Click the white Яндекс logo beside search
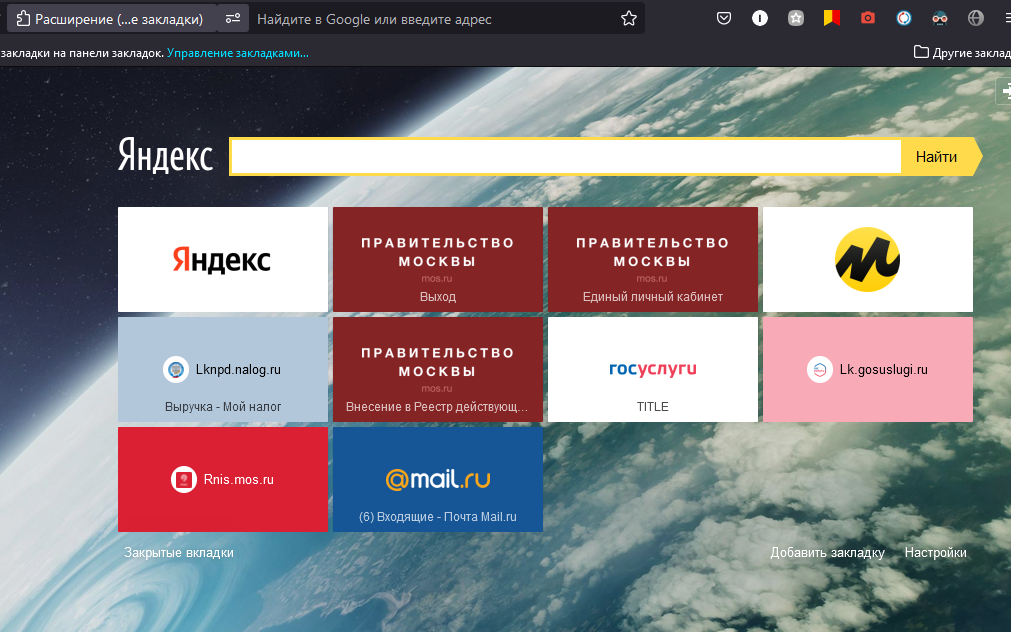The width and height of the screenshot is (1011, 632). point(165,155)
